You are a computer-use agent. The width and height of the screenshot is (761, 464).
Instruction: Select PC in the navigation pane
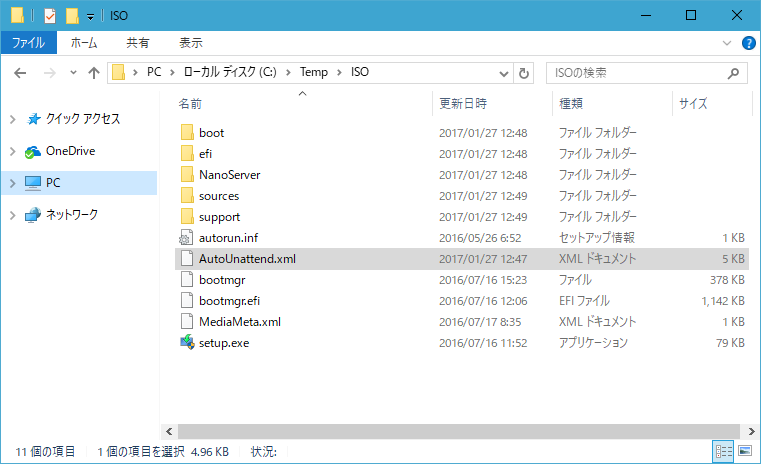[x=53, y=182]
